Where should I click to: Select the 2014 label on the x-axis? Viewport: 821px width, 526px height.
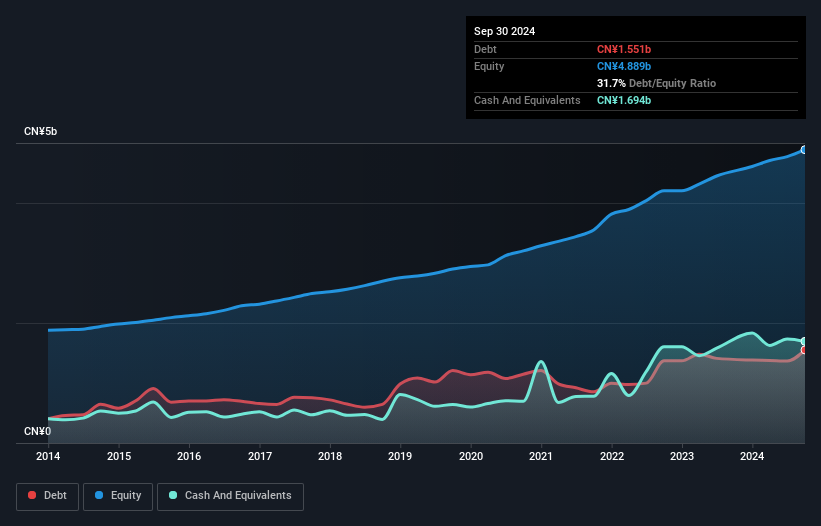48,457
